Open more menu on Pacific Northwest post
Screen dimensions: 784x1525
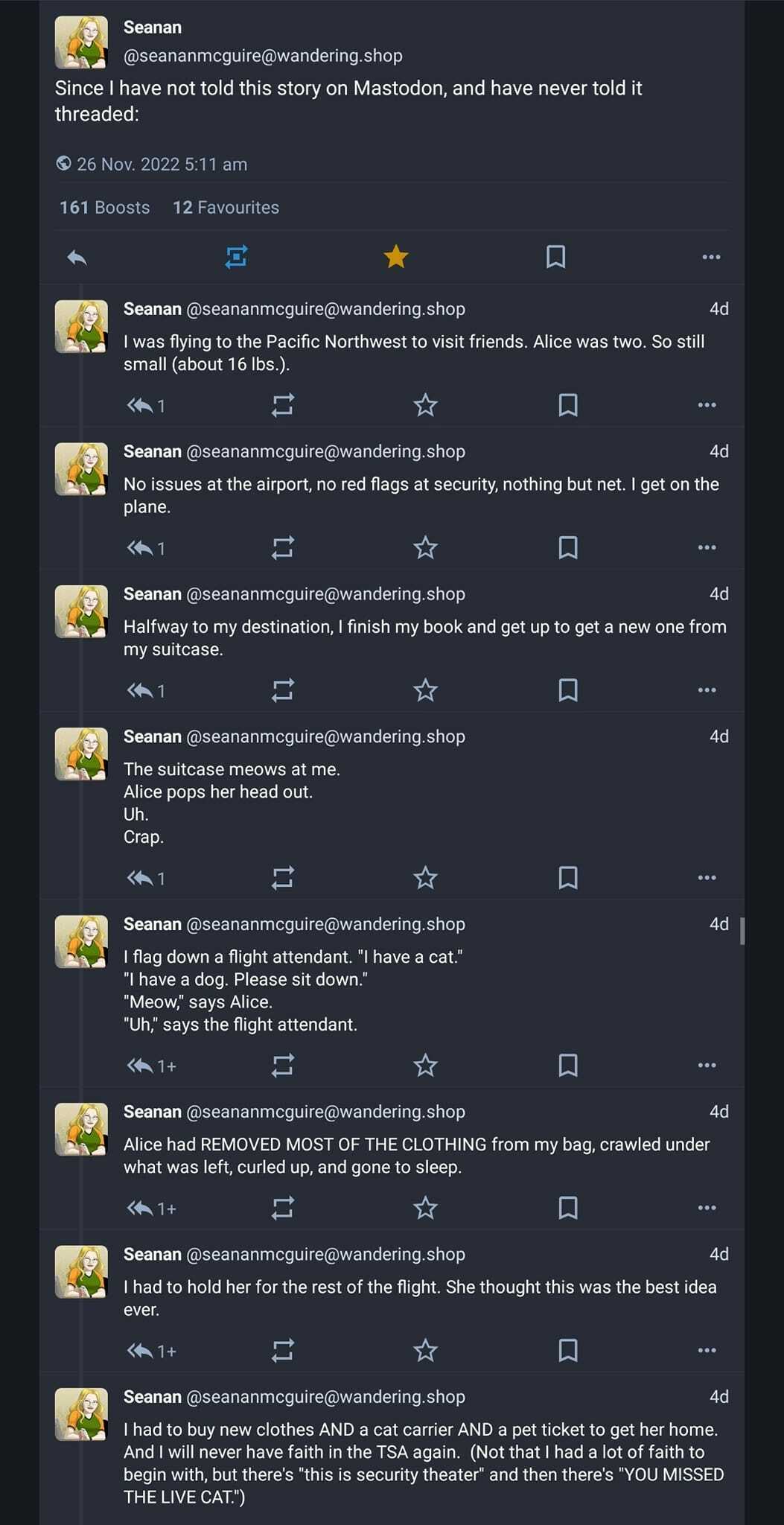pyautogui.click(x=707, y=406)
